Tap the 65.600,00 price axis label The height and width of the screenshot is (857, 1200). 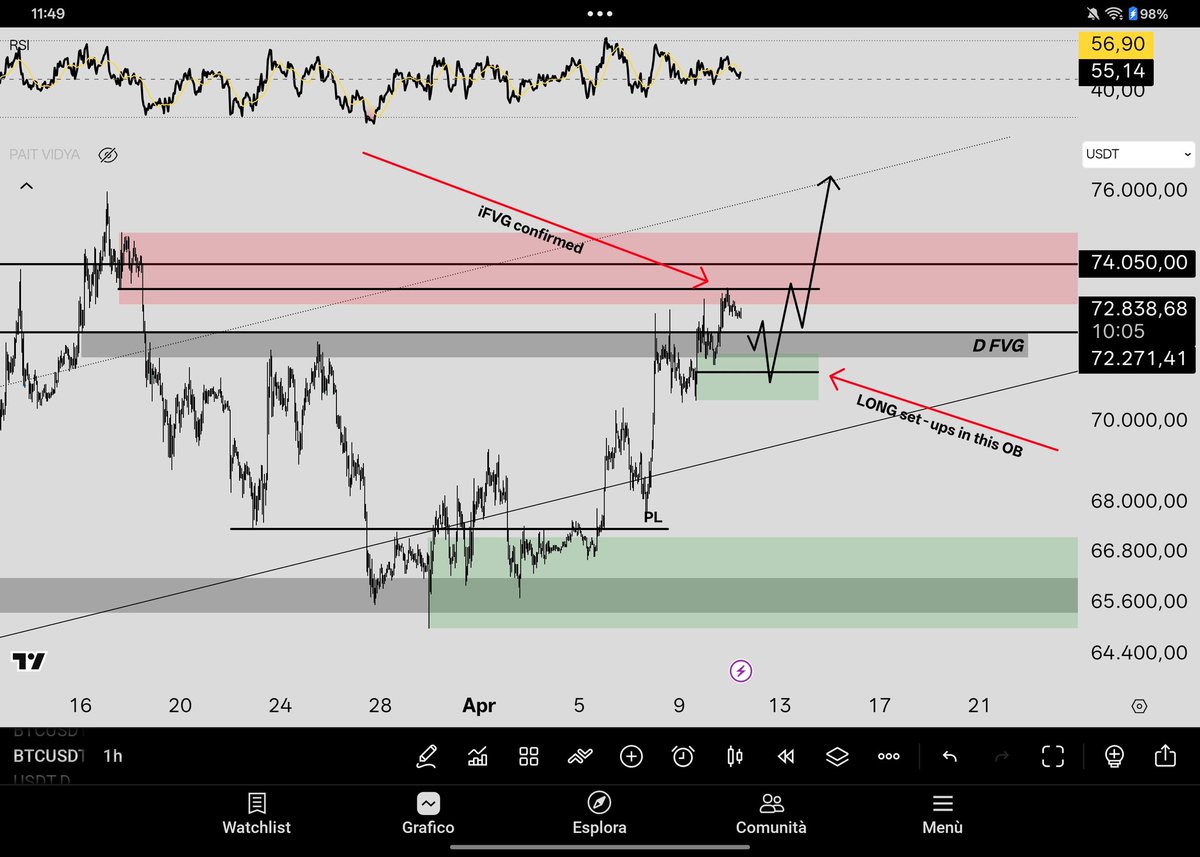(1139, 601)
